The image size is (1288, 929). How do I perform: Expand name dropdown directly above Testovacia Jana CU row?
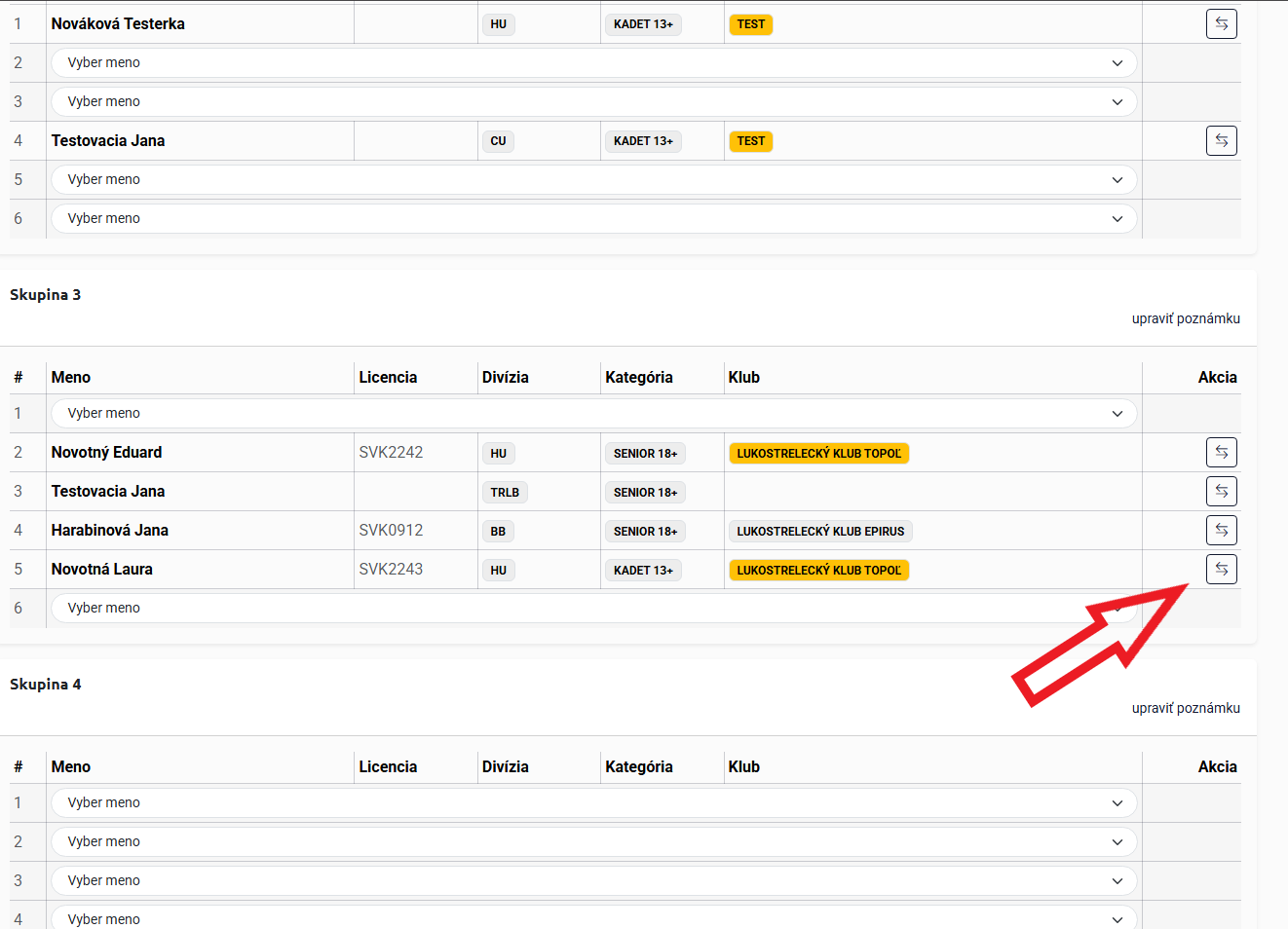click(x=593, y=102)
